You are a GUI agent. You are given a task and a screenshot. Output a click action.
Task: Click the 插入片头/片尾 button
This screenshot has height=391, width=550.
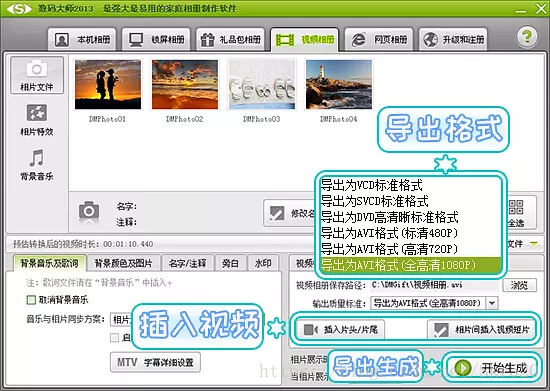(340, 330)
